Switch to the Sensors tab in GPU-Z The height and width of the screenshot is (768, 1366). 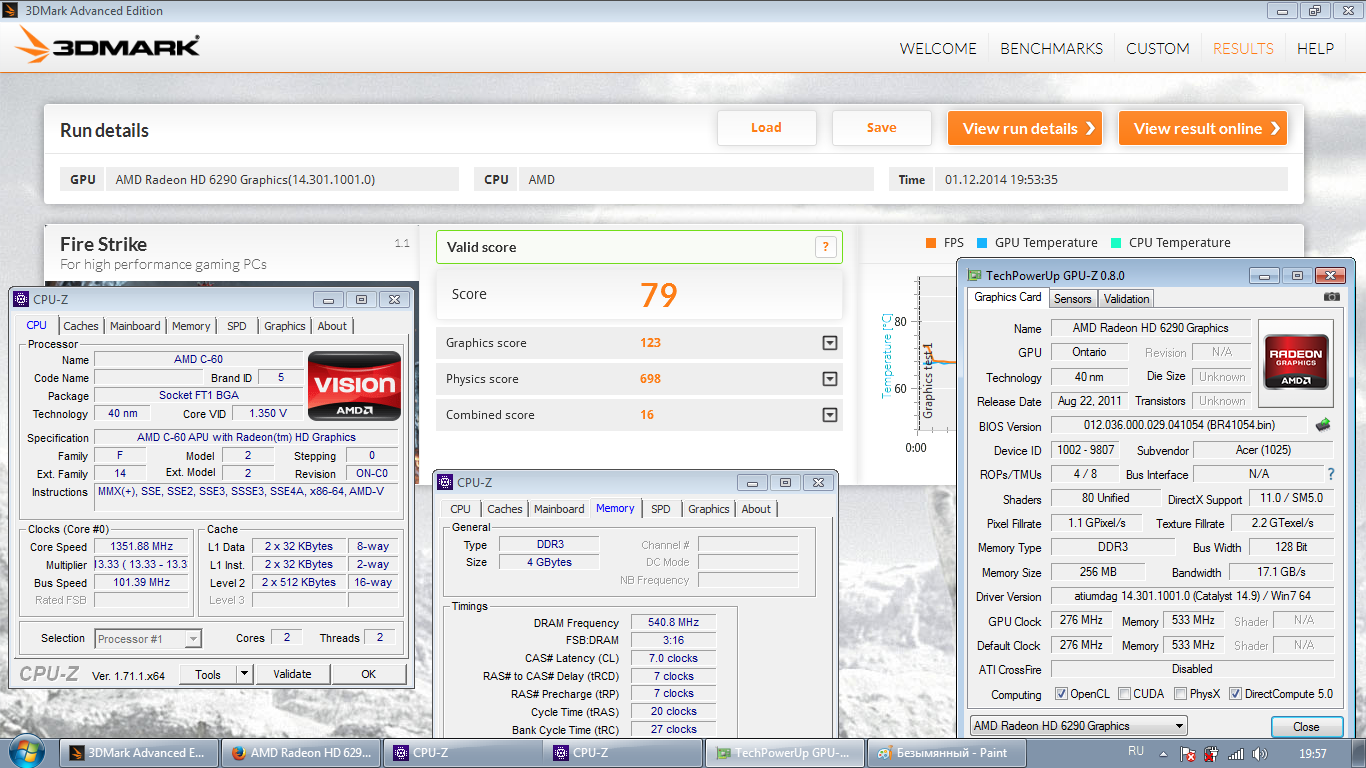tap(1073, 298)
